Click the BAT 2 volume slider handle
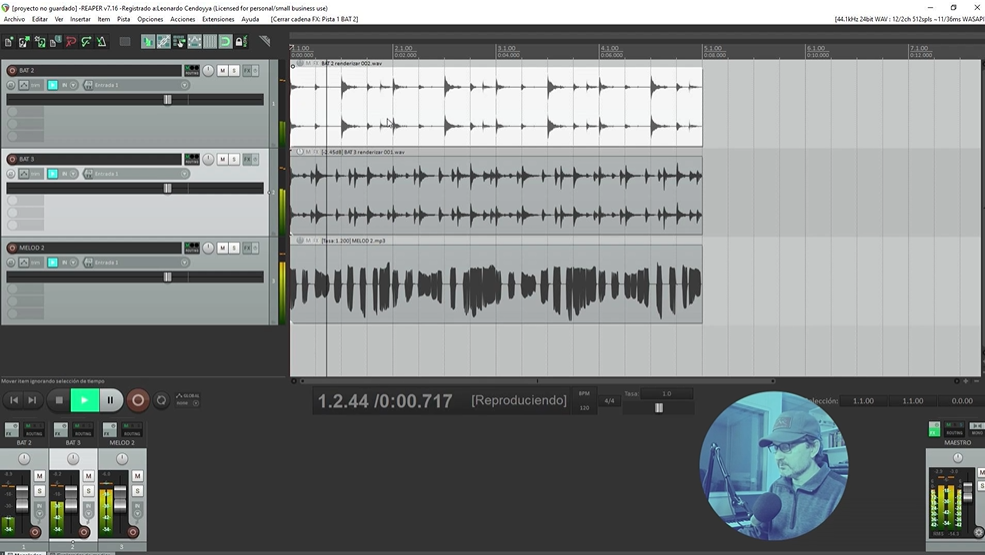 click(x=167, y=99)
